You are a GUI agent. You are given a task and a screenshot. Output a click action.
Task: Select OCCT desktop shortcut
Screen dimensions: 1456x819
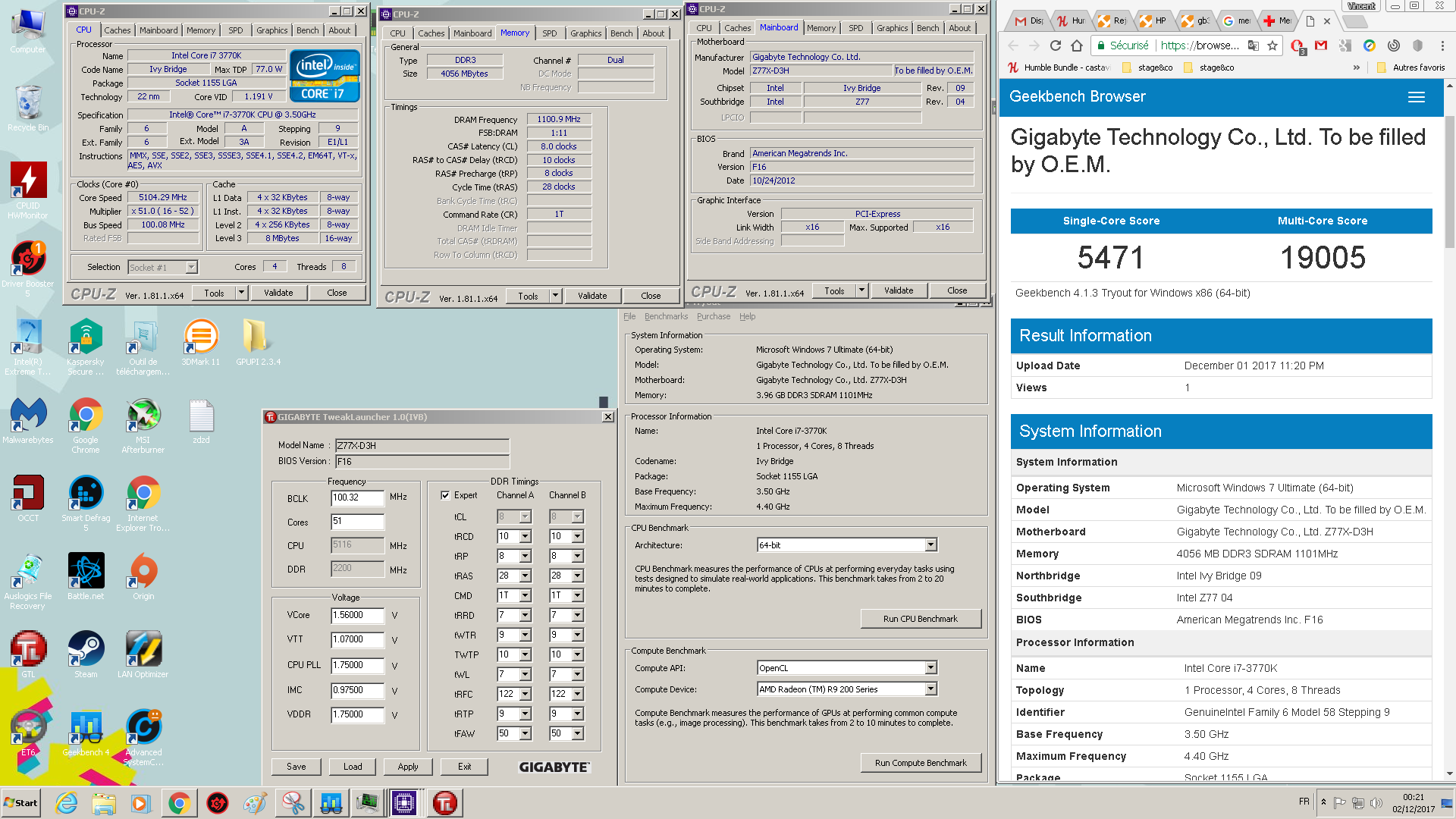(x=28, y=498)
